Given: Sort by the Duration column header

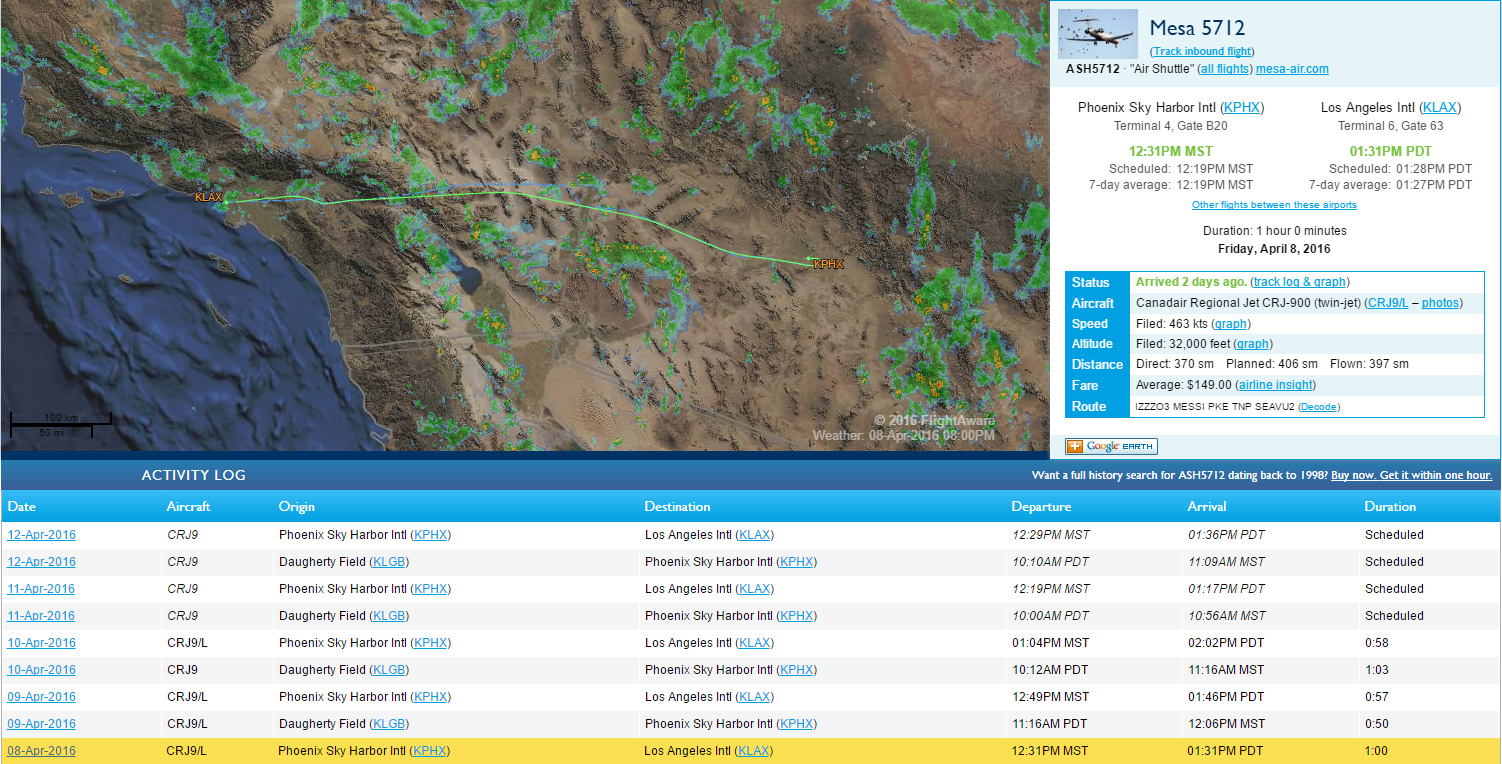Looking at the screenshot, I should 1390,507.
